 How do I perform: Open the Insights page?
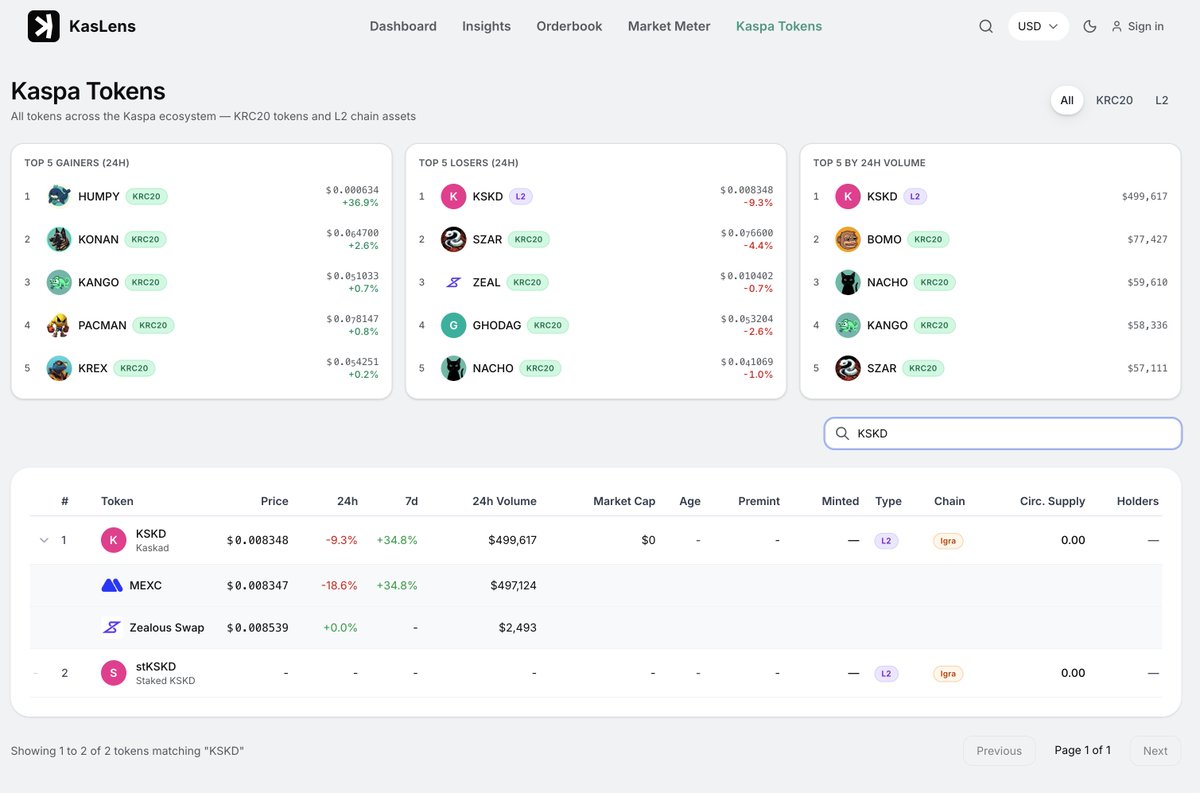(486, 26)
